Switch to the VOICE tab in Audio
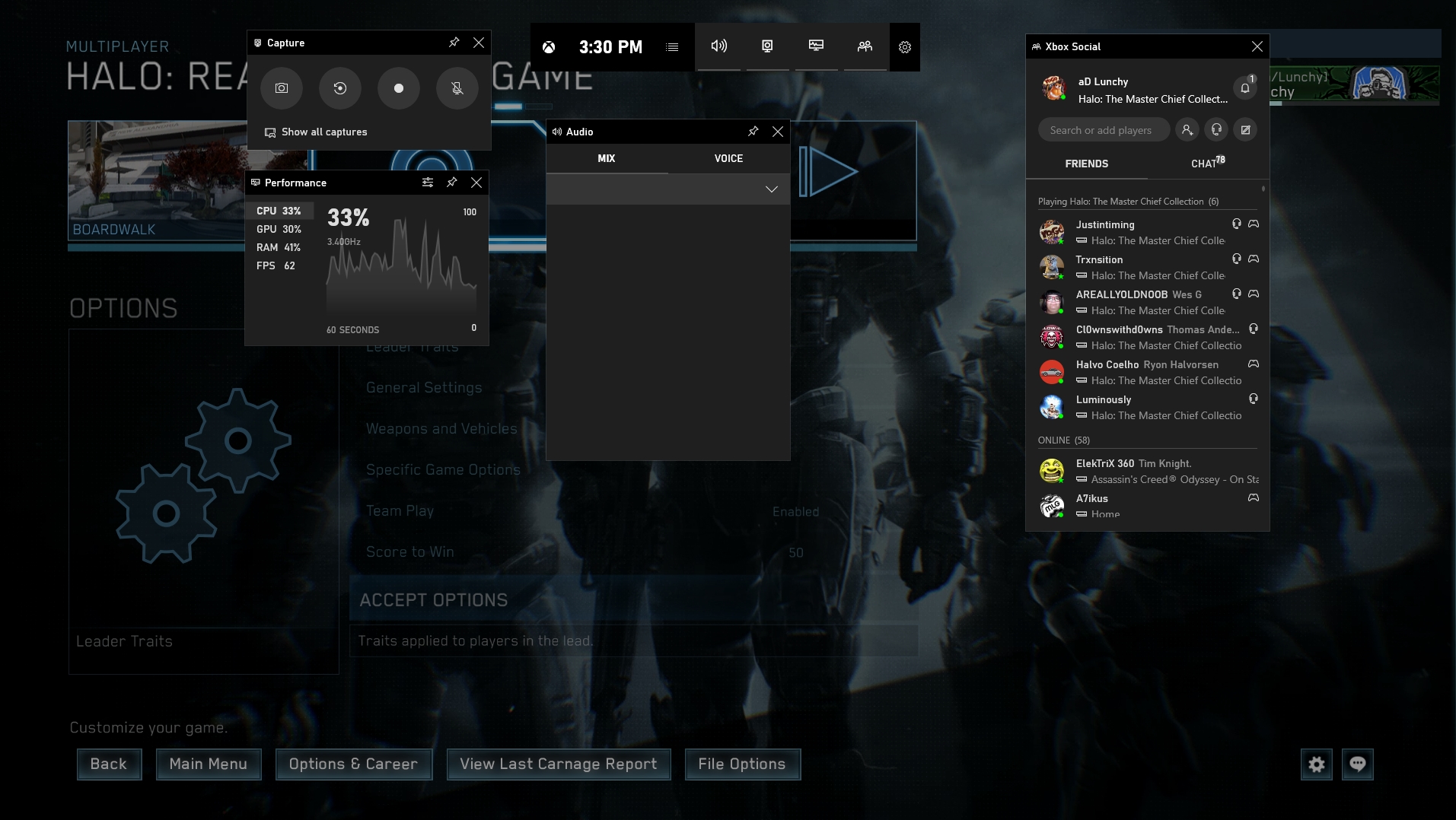 click(x=728, y=158)
